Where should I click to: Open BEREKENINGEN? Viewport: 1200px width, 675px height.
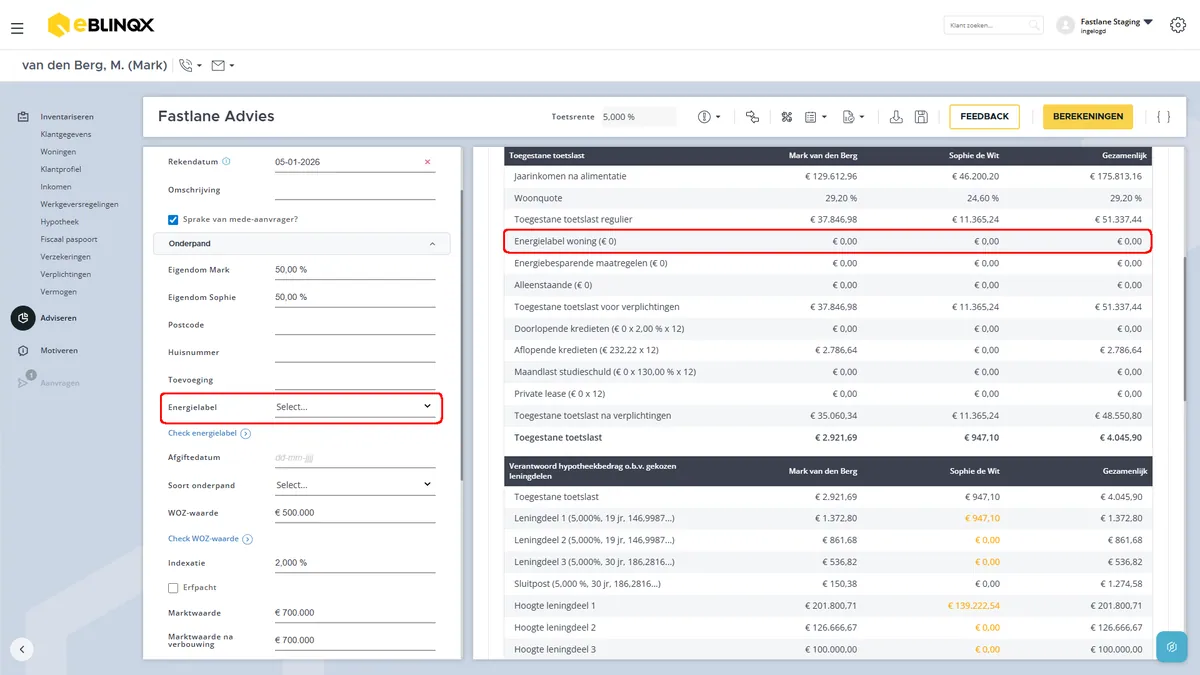coord(1088,117)
